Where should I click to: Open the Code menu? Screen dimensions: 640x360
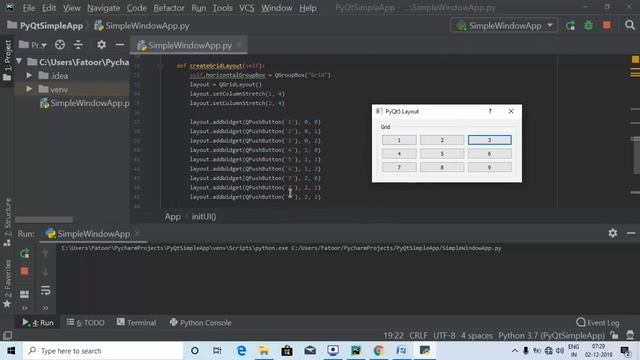coord(136,8)
